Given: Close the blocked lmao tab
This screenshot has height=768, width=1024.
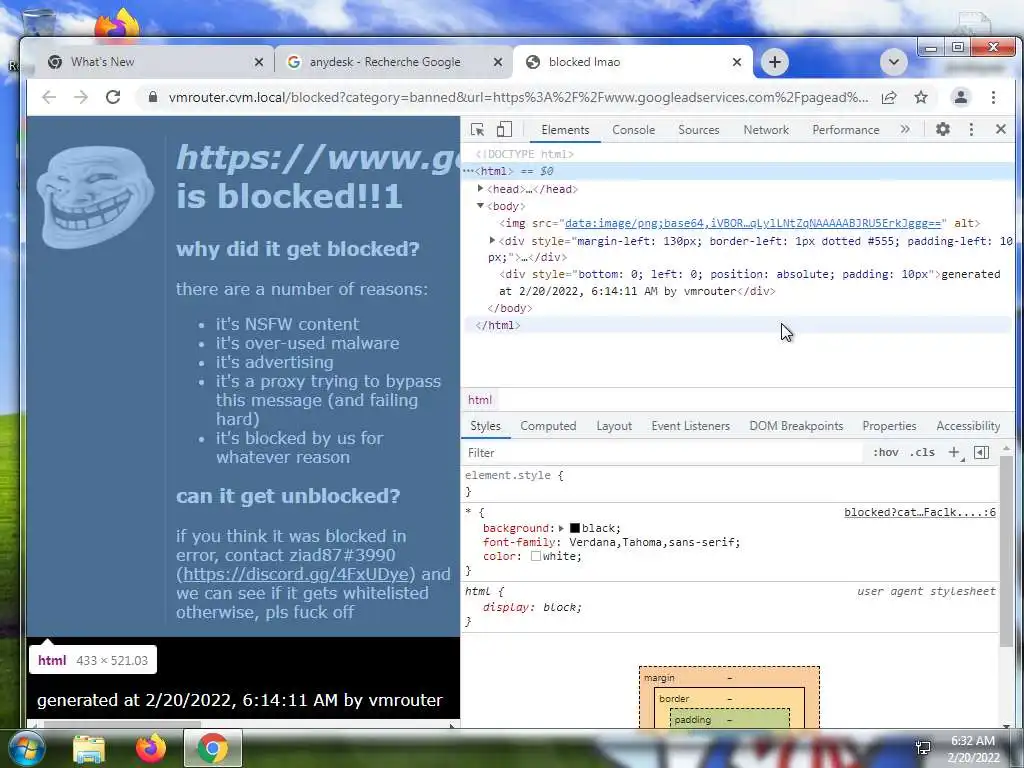Looking at the screenshot, I should click(x=737, y=62).
